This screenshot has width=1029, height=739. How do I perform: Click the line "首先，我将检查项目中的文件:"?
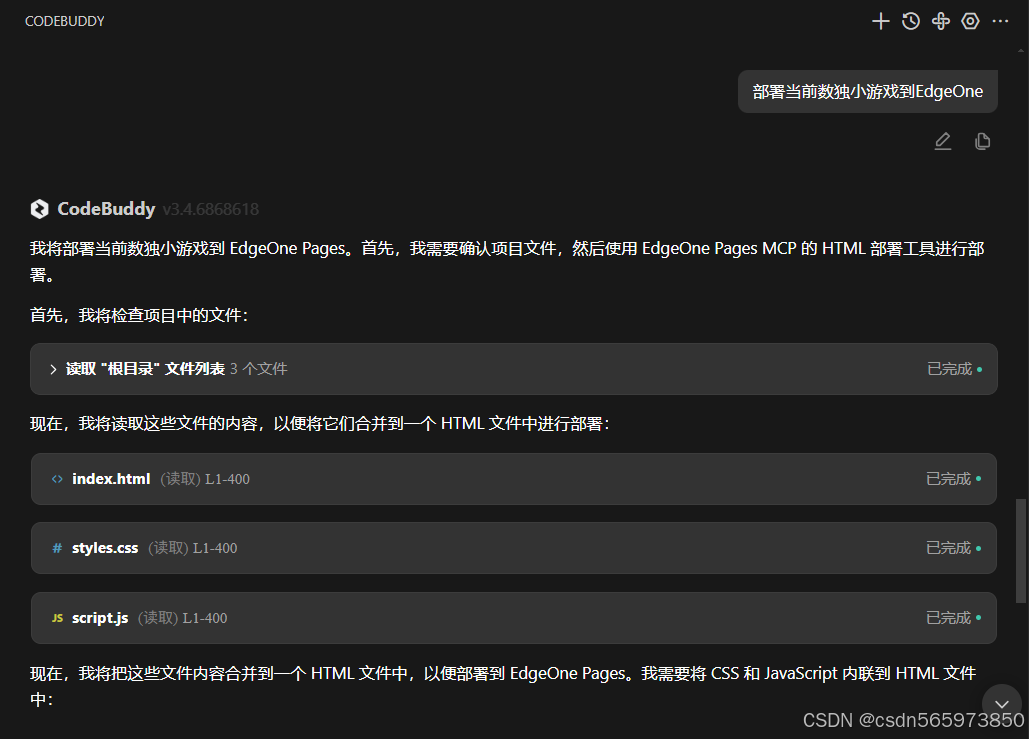[139, 316]
